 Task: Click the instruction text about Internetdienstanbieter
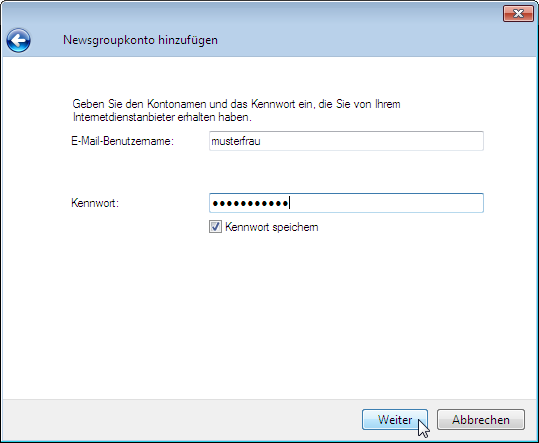pyautogui.click(x=236, y=110)
